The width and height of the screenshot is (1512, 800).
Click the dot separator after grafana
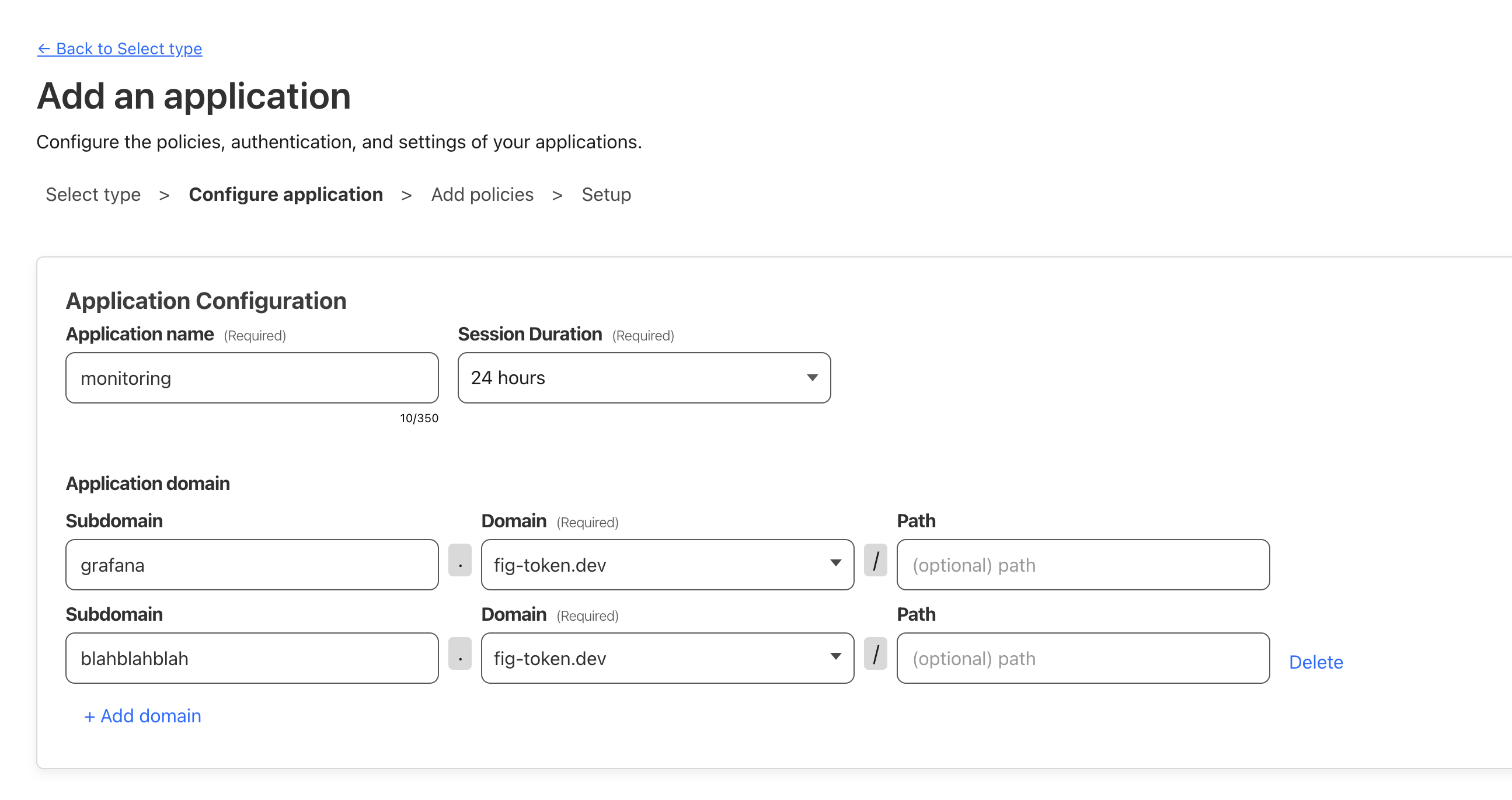tap(459, 561)
